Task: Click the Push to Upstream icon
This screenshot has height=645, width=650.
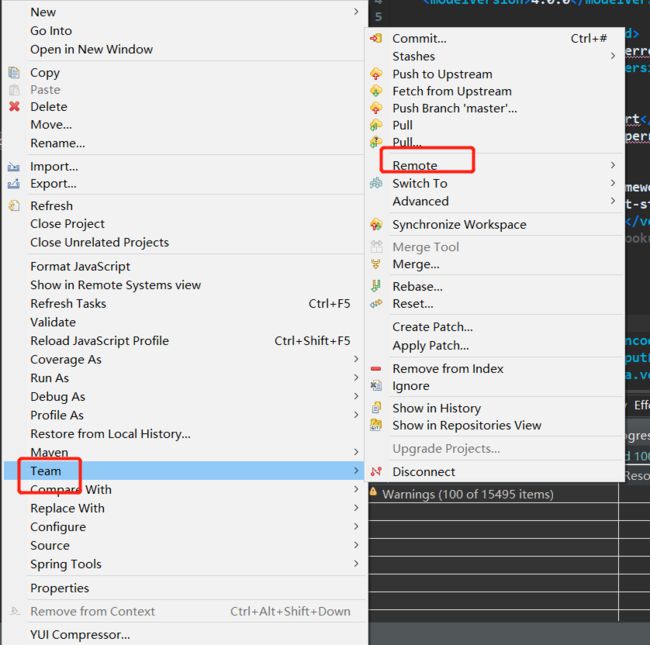Action: [376, 74]
